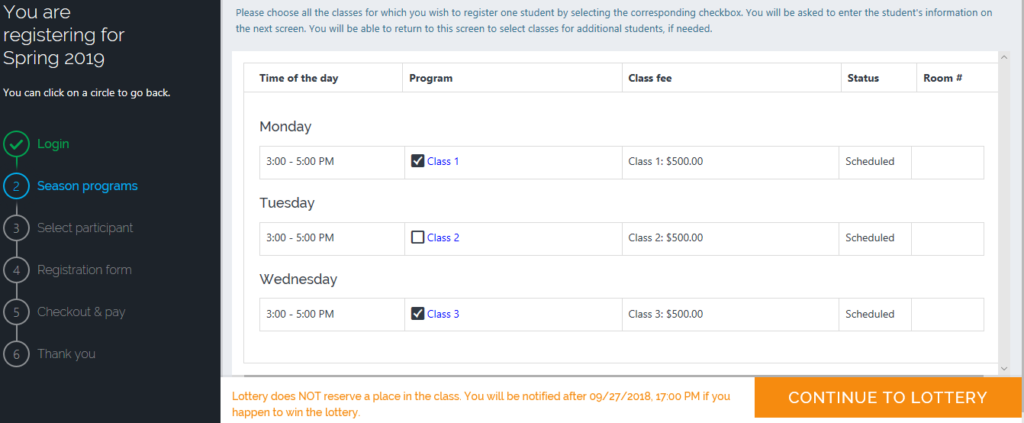The height and width of the screenshot is (423, 1024).
Task: Click the scrollbar down arrow
Action: [x=1004, y=369]
